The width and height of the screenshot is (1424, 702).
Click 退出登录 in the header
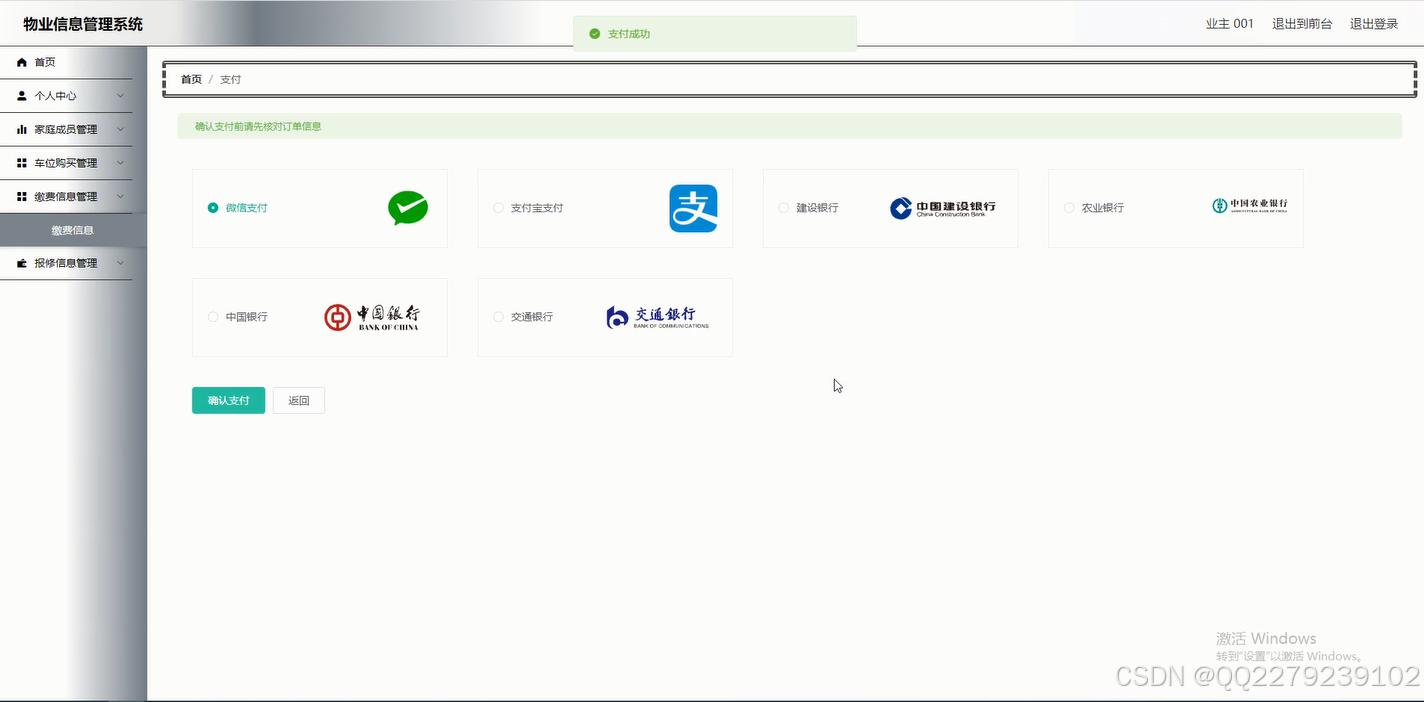(1374, 24)
